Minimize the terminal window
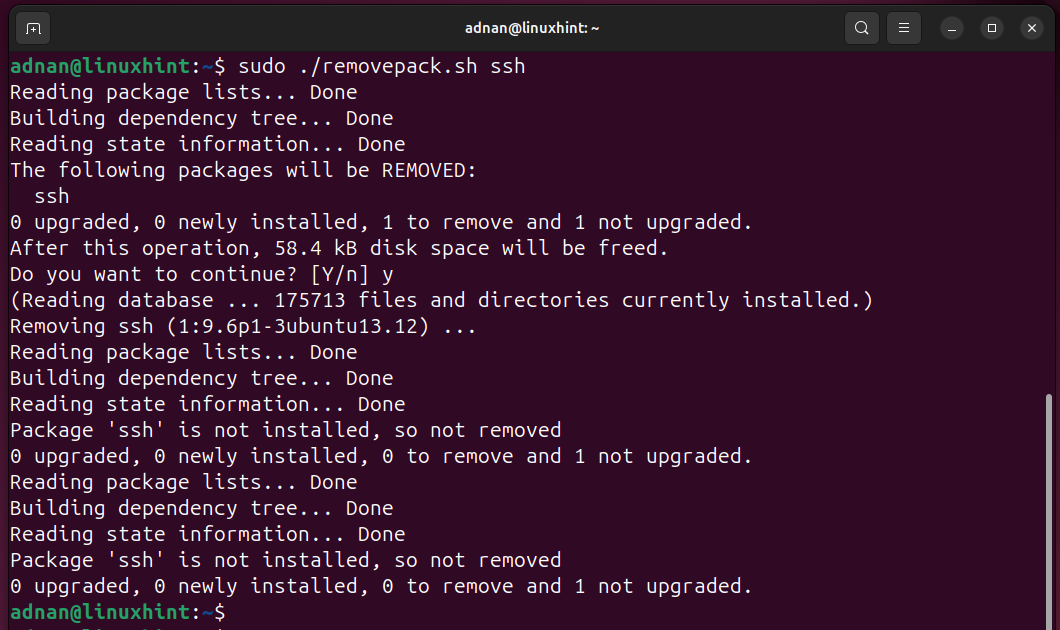The height and width of the screenshot is (630, 1060). (x=951, y=28)
